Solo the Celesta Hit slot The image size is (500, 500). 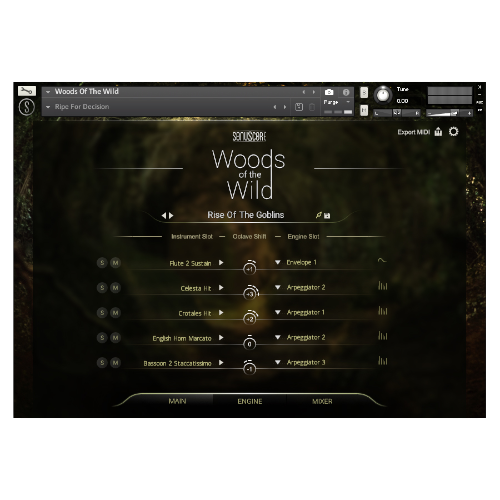pos(102,288)
